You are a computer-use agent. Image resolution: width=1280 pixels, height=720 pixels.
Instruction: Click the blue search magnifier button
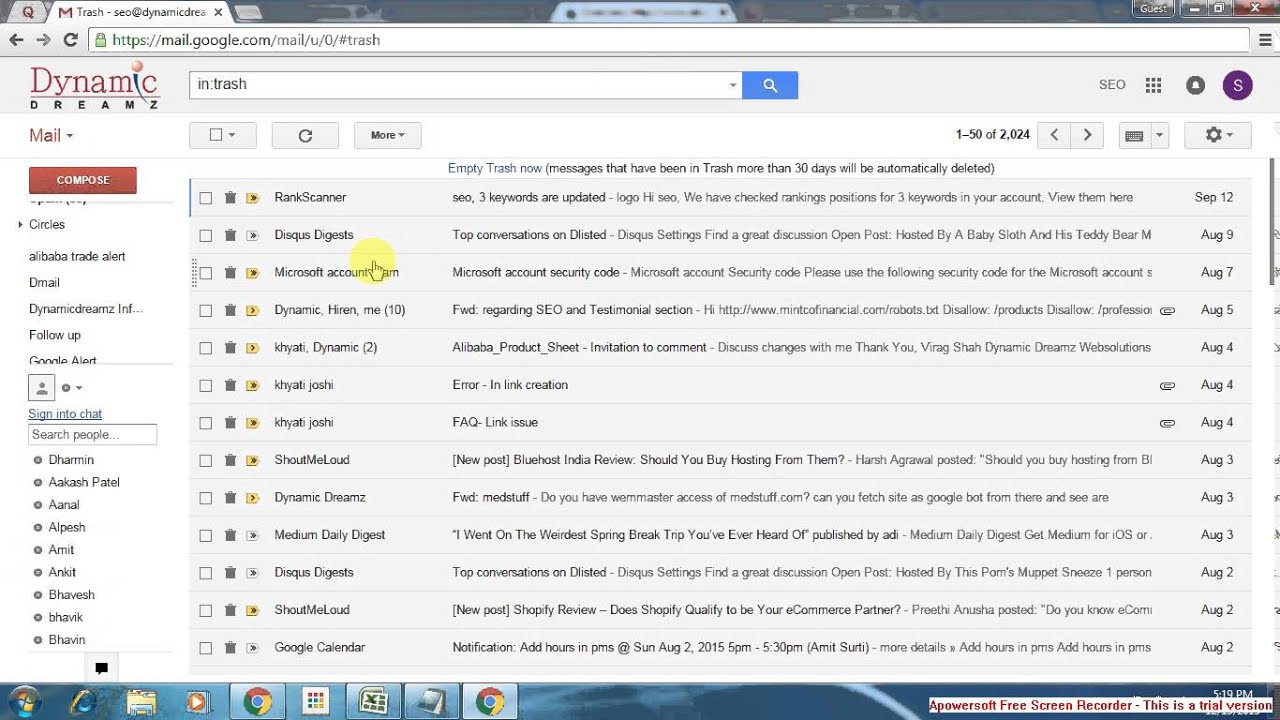(770, 85)
